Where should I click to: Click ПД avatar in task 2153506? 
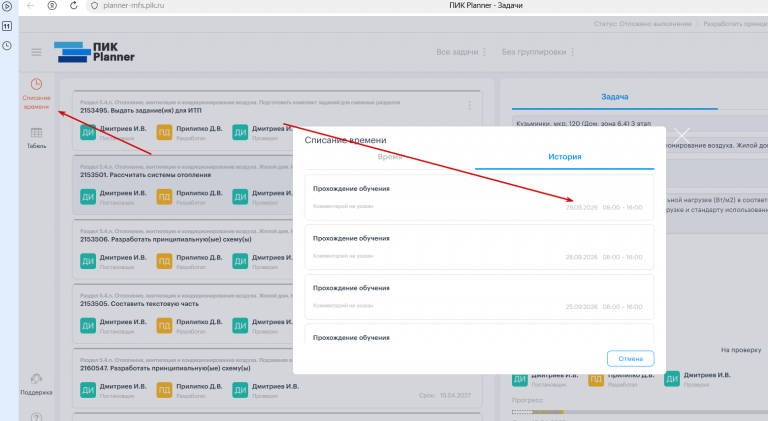pyautogui.click(x=165, y=261)
